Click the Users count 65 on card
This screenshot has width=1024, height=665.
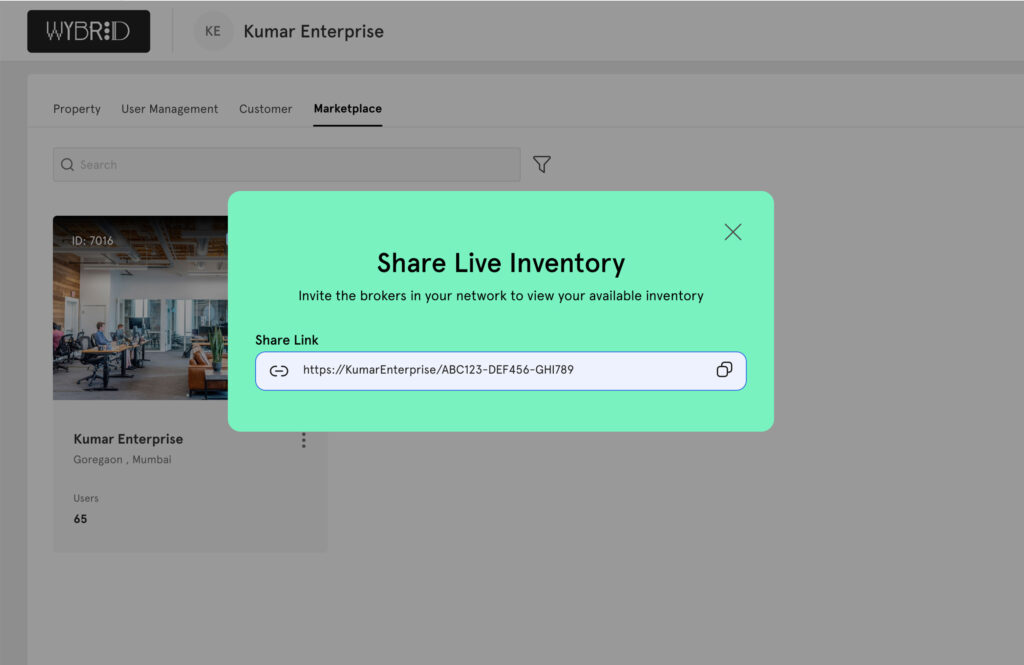pyautogui.click(x=80, y=519)
